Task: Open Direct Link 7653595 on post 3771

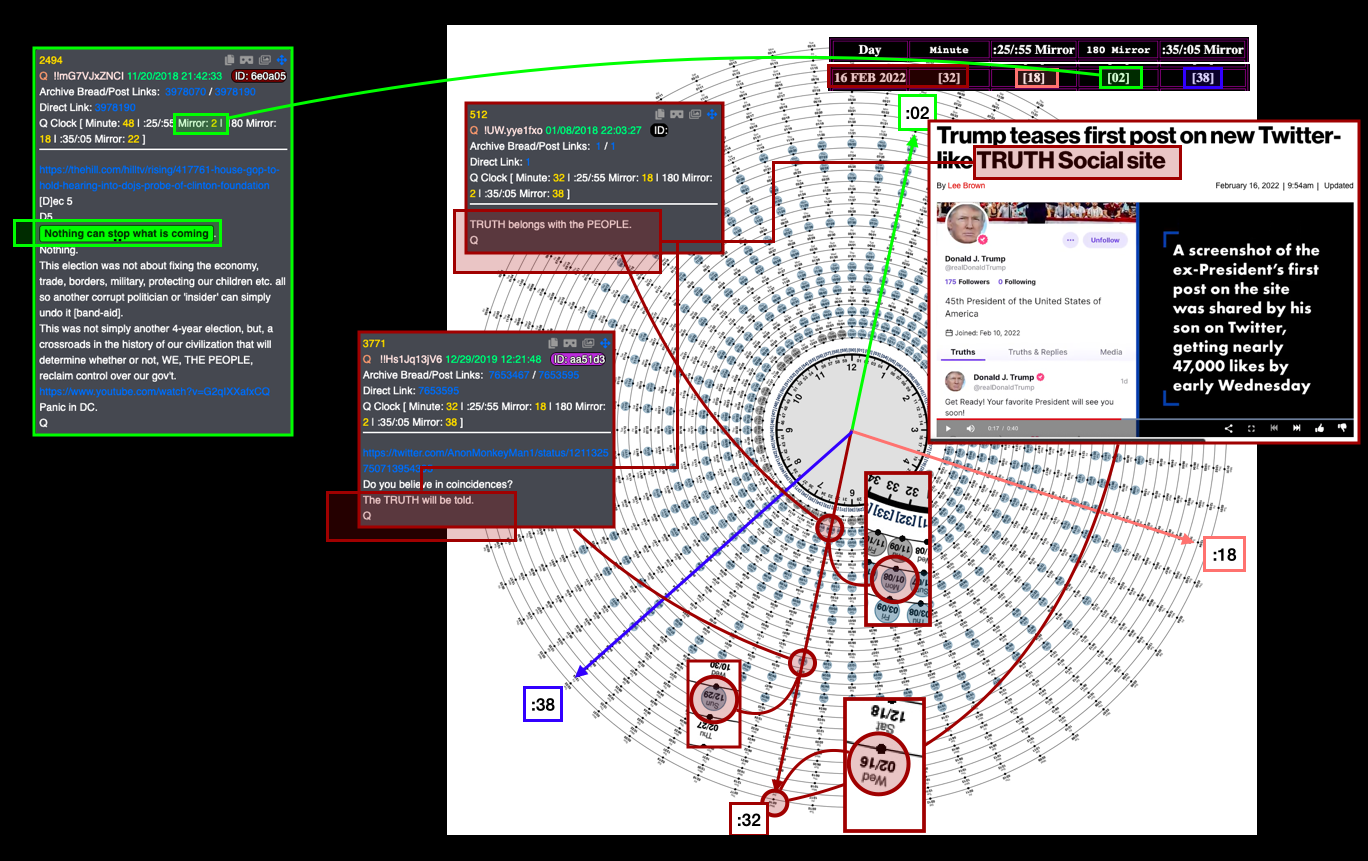Action: 438,391
